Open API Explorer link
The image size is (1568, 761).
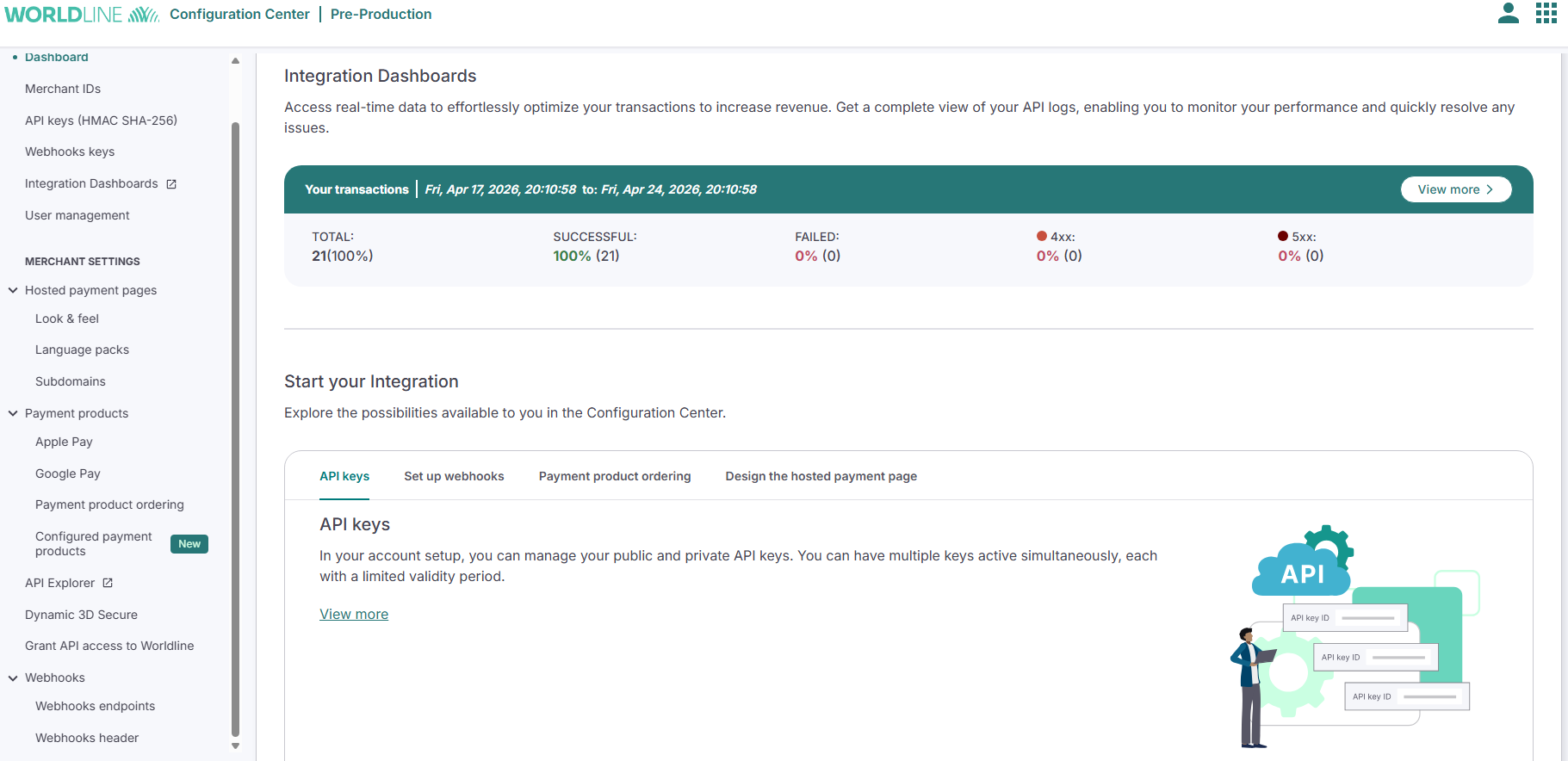click(x=59, y=583)
